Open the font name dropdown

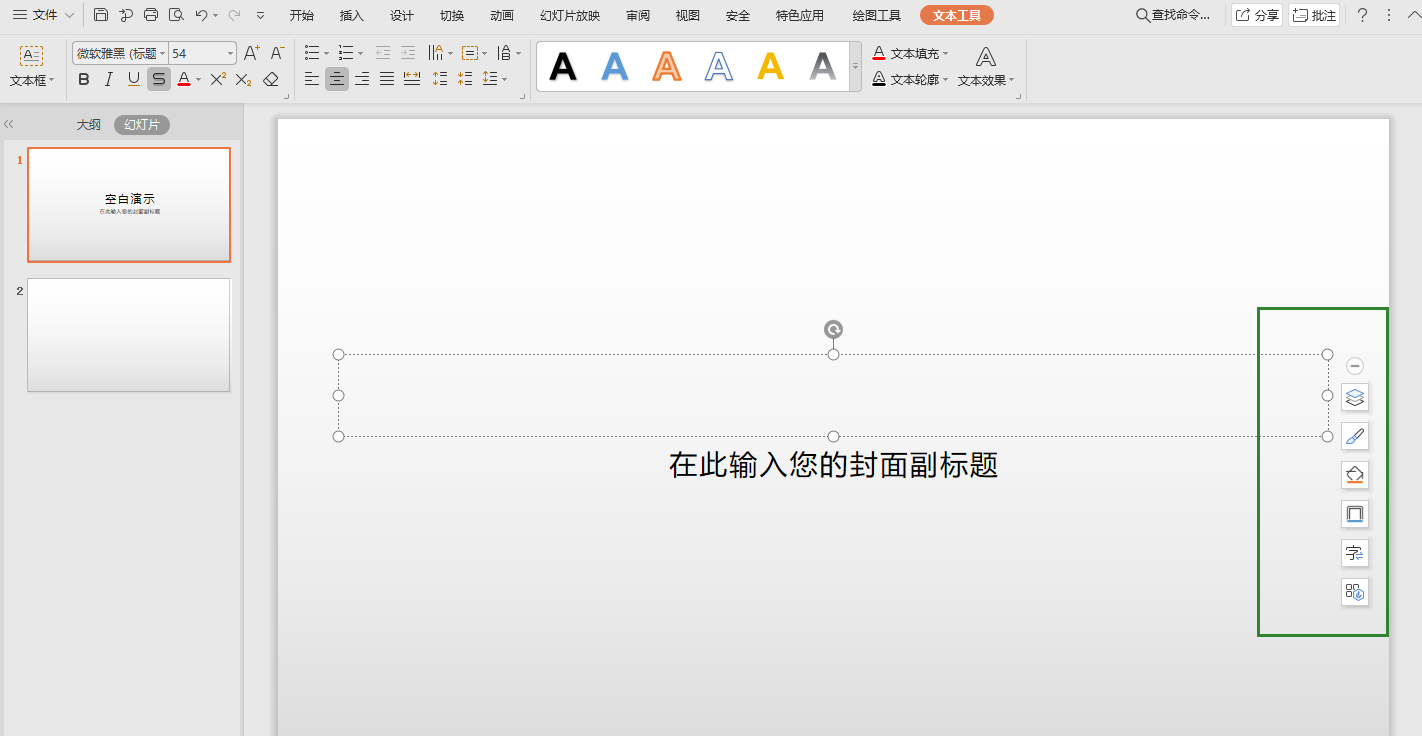click(163, 52)
